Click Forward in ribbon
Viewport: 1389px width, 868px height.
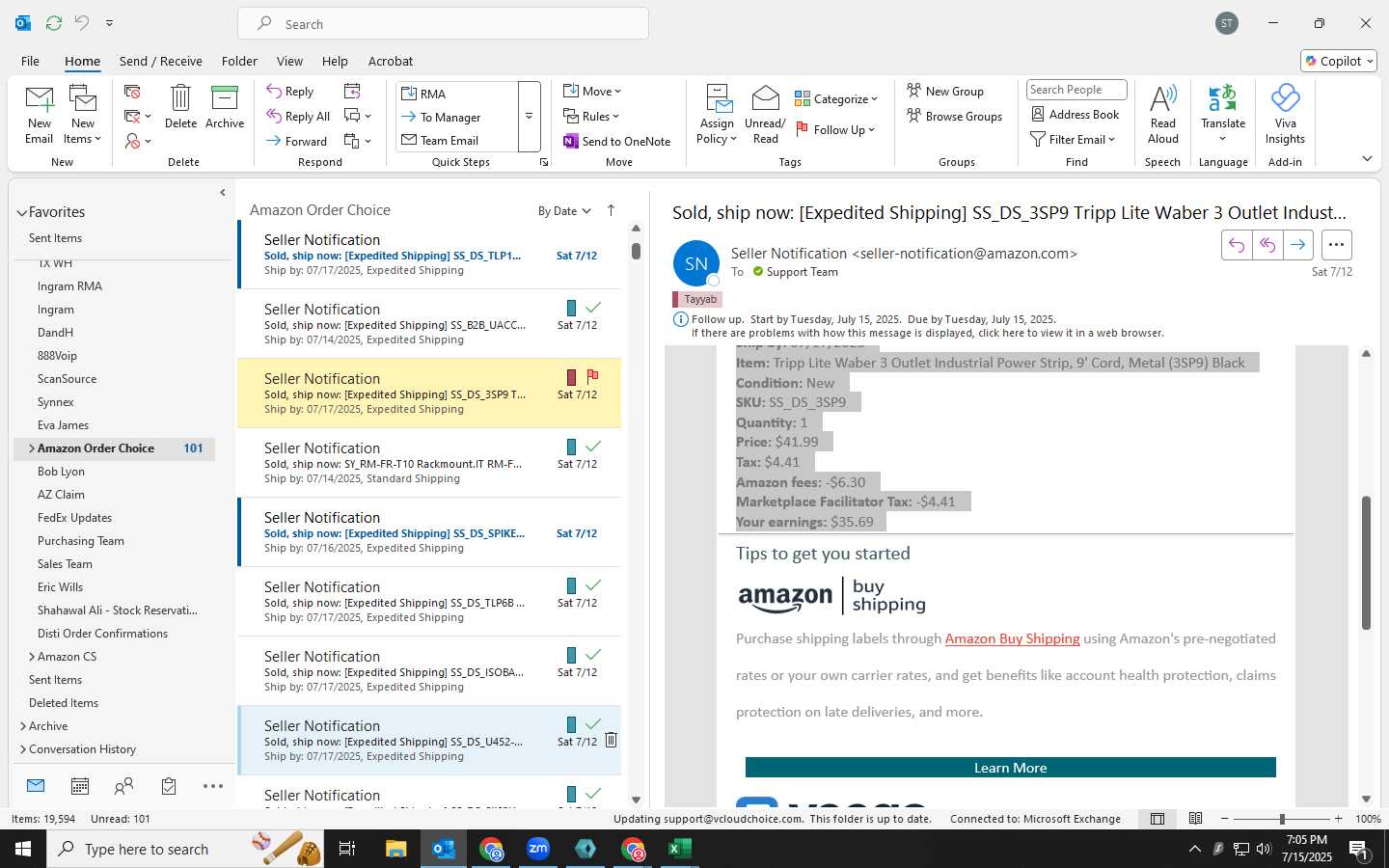click(297, 141)
